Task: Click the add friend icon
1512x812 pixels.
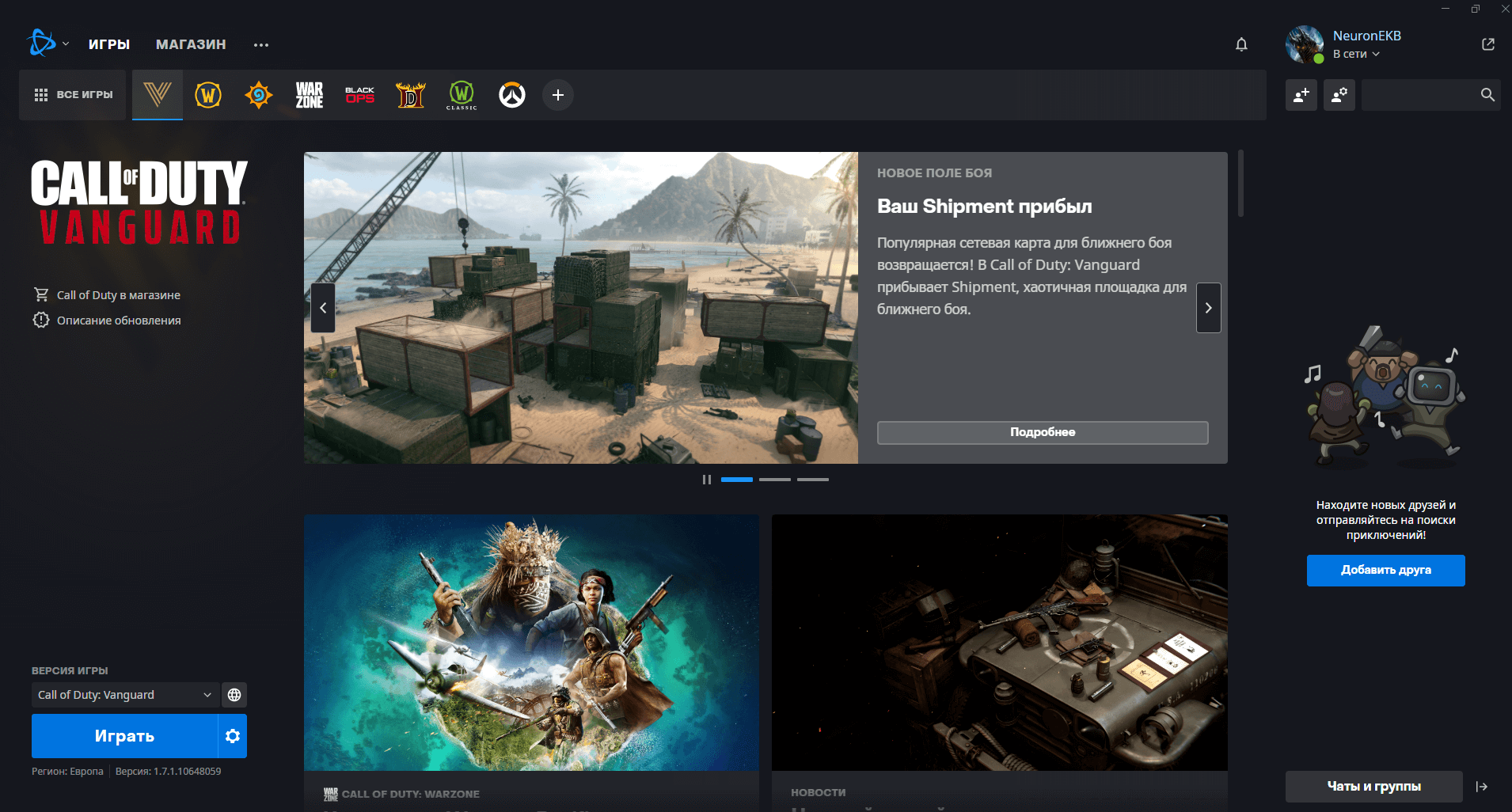Action: [1301, 95]
